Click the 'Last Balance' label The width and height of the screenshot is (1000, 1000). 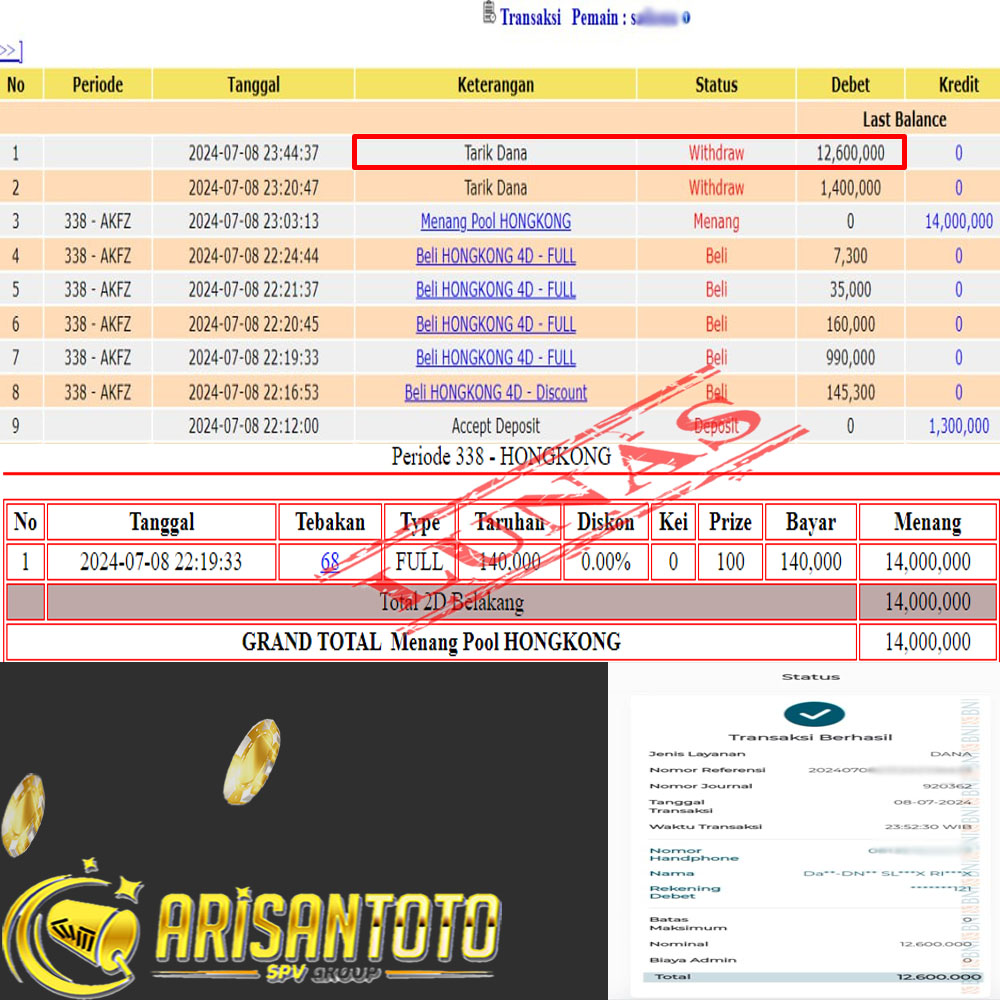(x=904, y=119)
